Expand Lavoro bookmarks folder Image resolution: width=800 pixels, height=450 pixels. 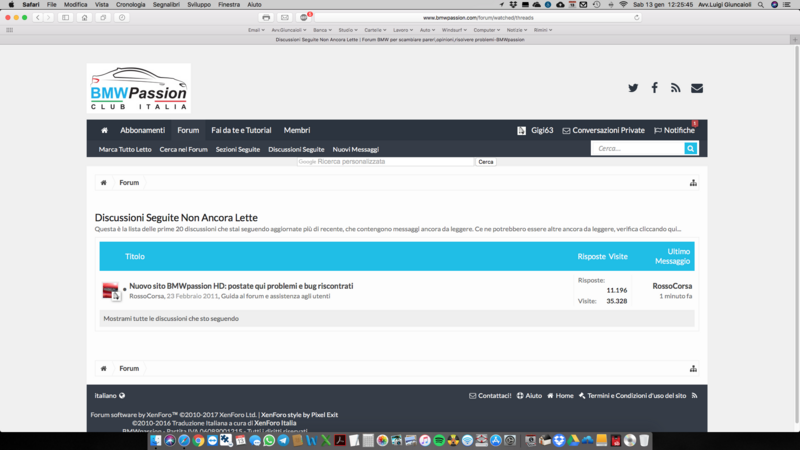(403, 30)
